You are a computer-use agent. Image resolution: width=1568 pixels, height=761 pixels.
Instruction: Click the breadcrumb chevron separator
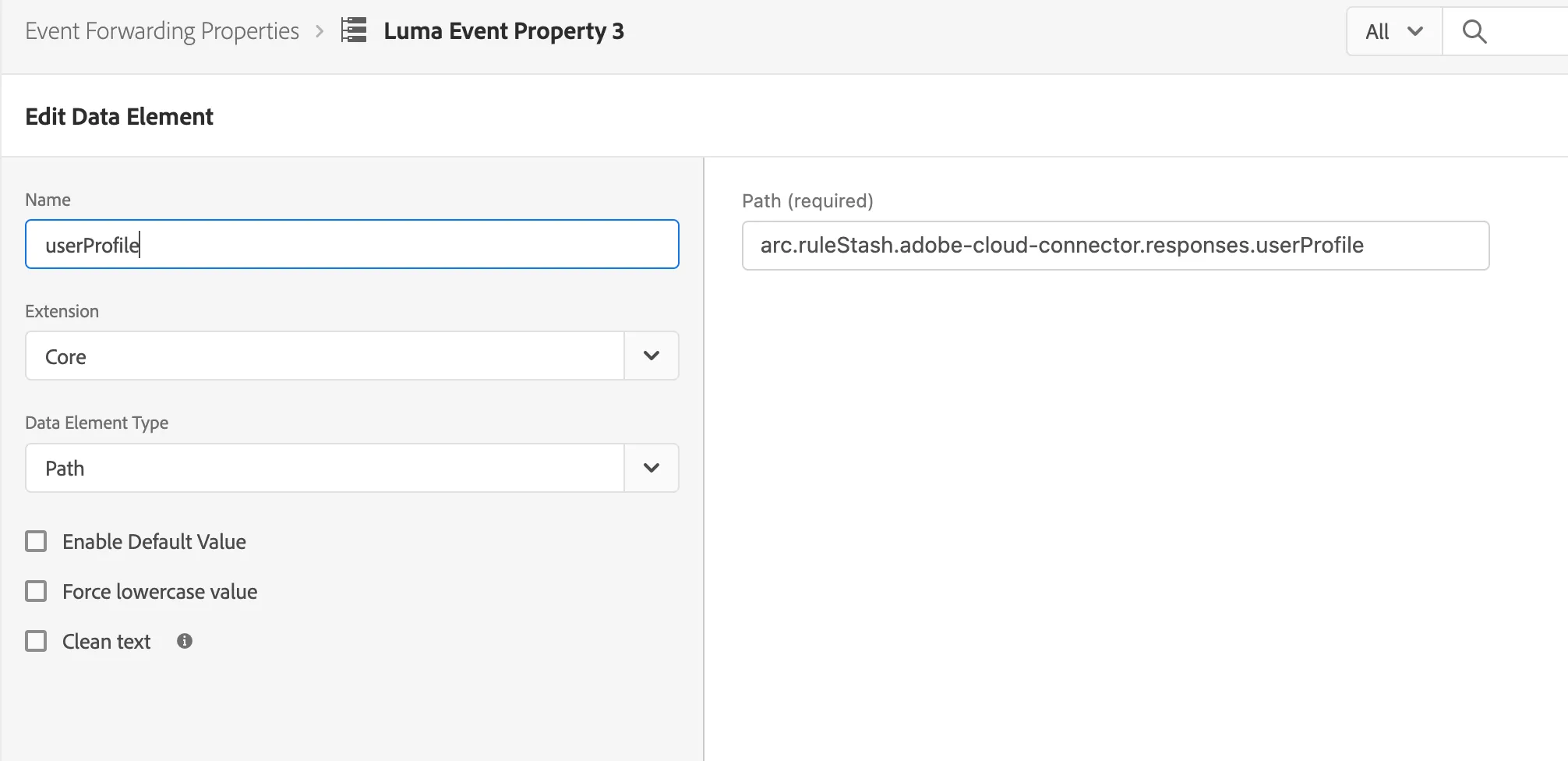[x=320, y=31]
